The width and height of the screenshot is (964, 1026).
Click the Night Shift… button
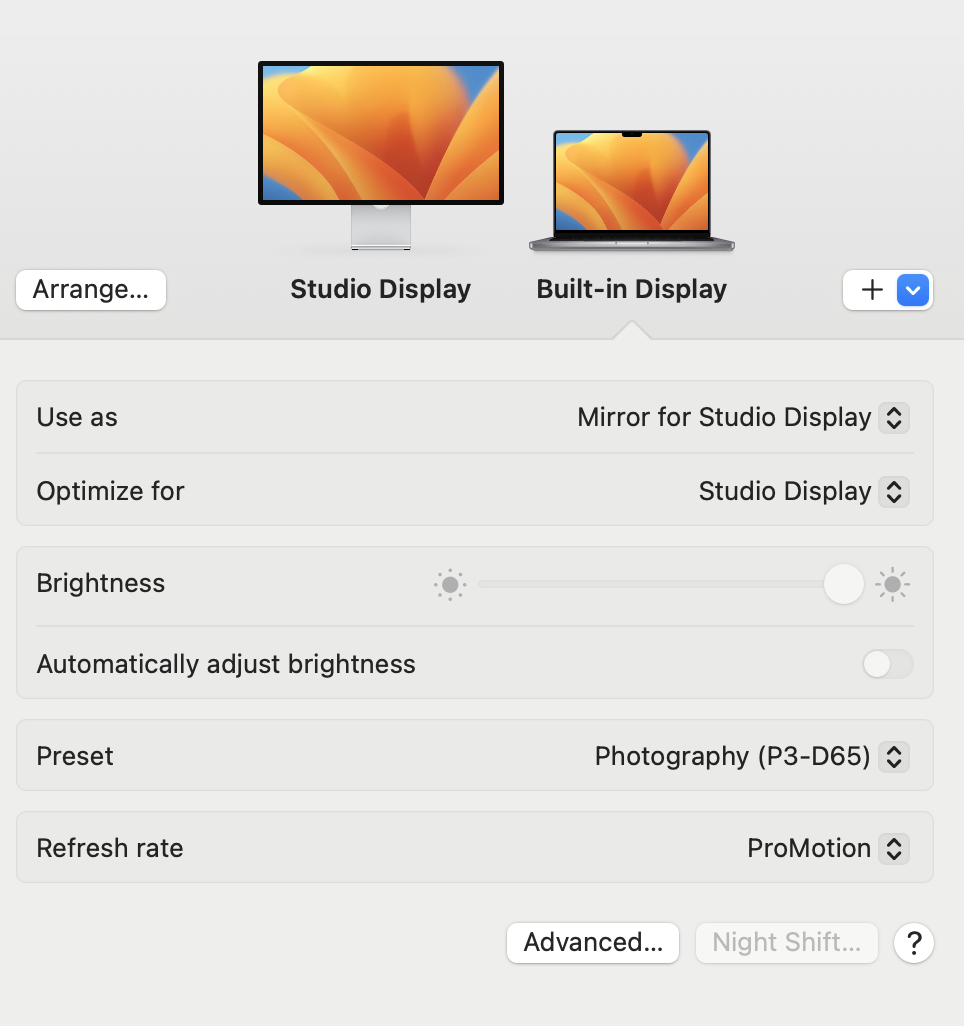click(786, 943)
